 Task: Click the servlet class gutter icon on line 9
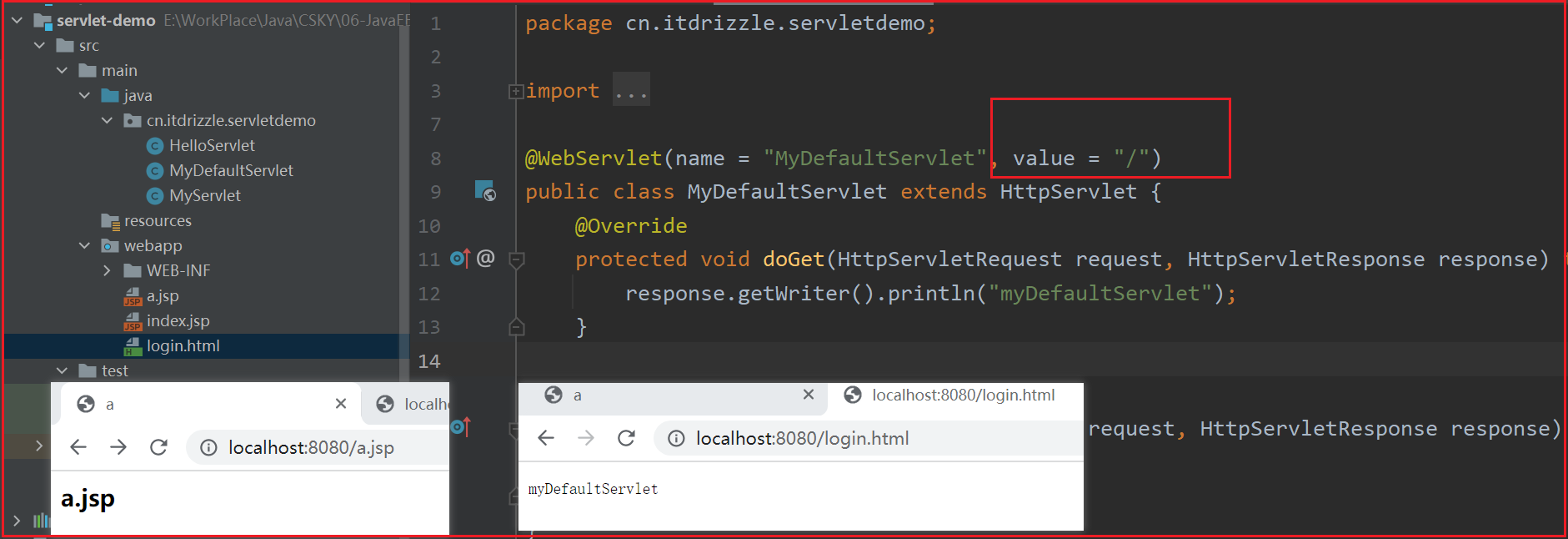(x=485, y=191)
